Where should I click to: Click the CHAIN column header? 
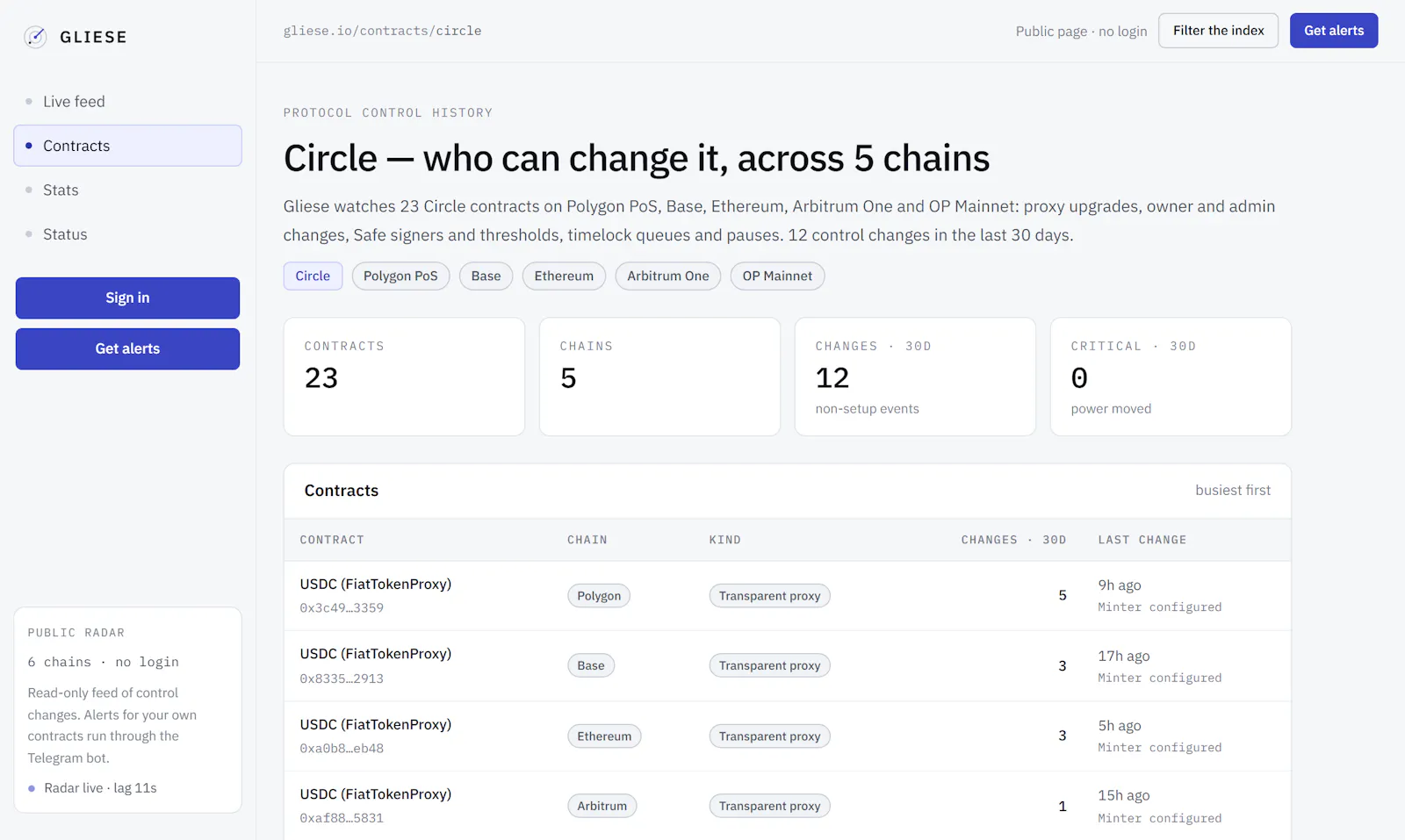coord(587,540)
